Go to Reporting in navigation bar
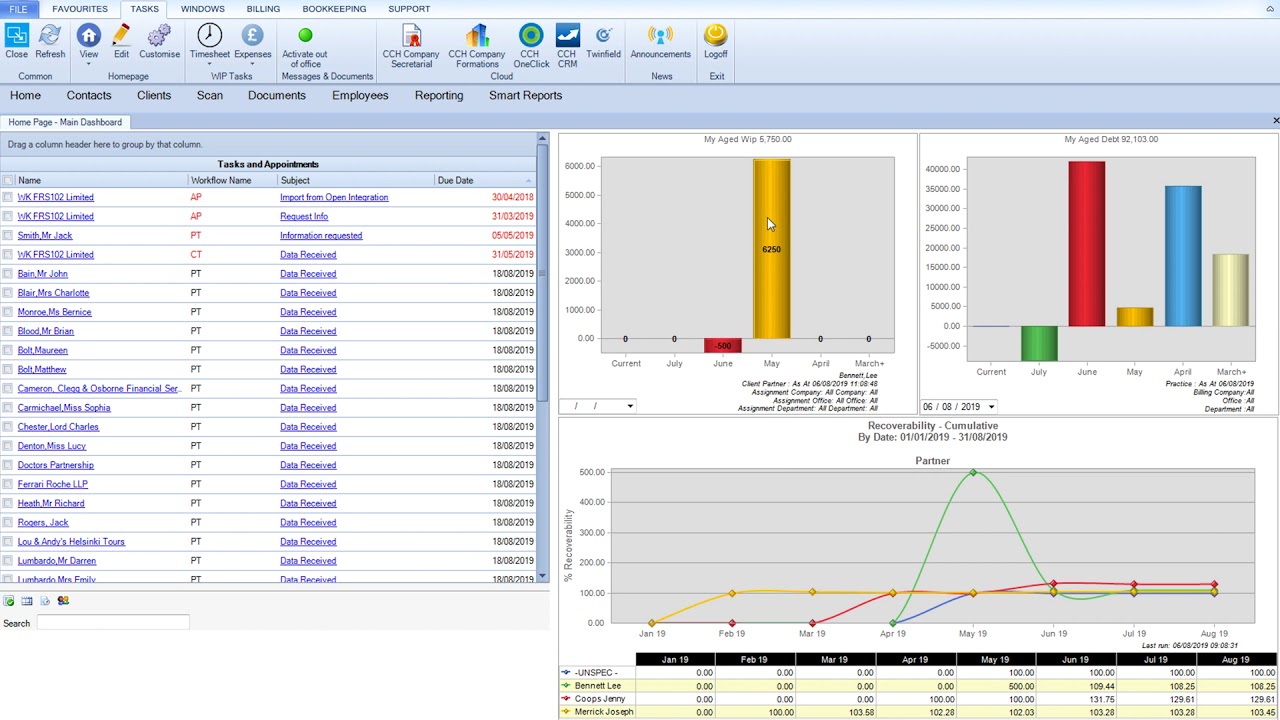This screenshot has height=720, width=1280. 439,95
